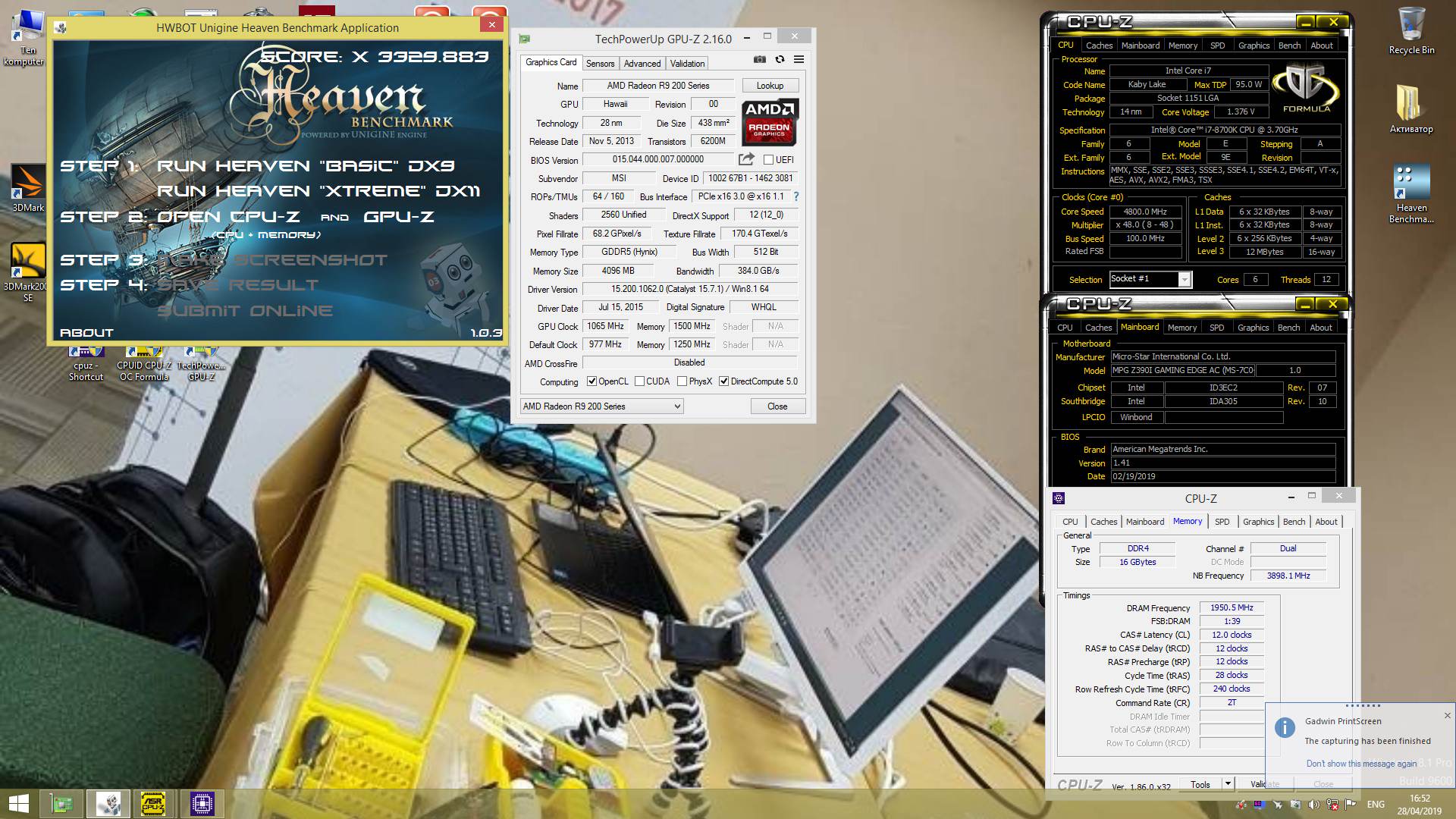Click ABOUT in the Heaven Benchmark app
The image size is (1456, 819).
[x=86, y=333]
